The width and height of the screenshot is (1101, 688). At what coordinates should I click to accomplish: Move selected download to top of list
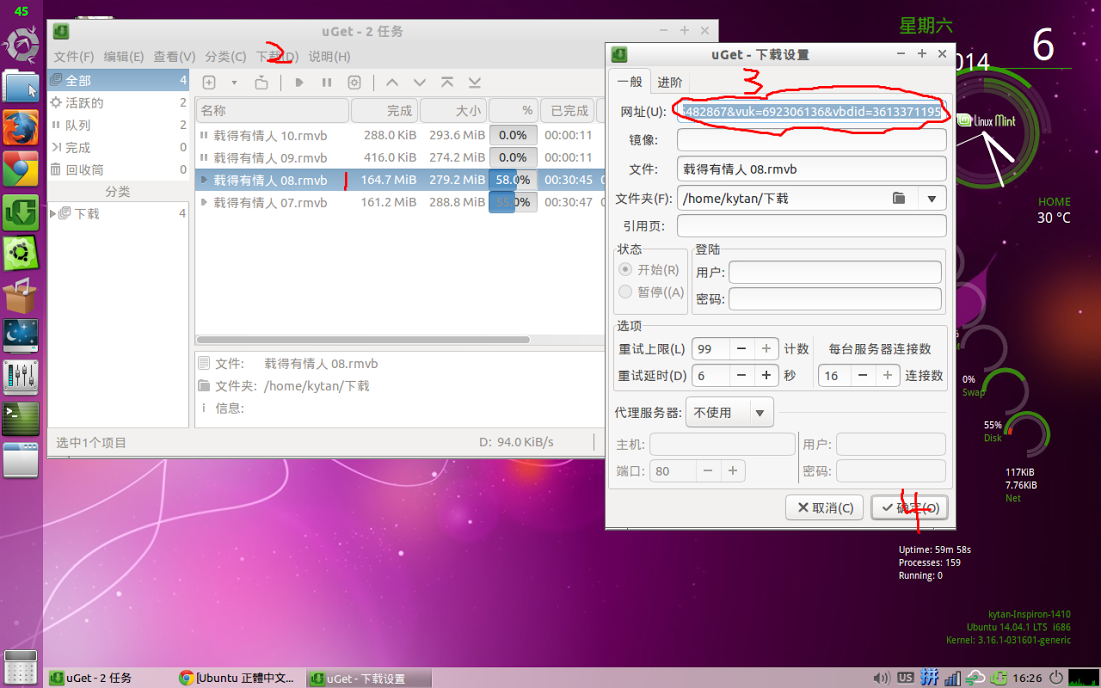(447, 83)
